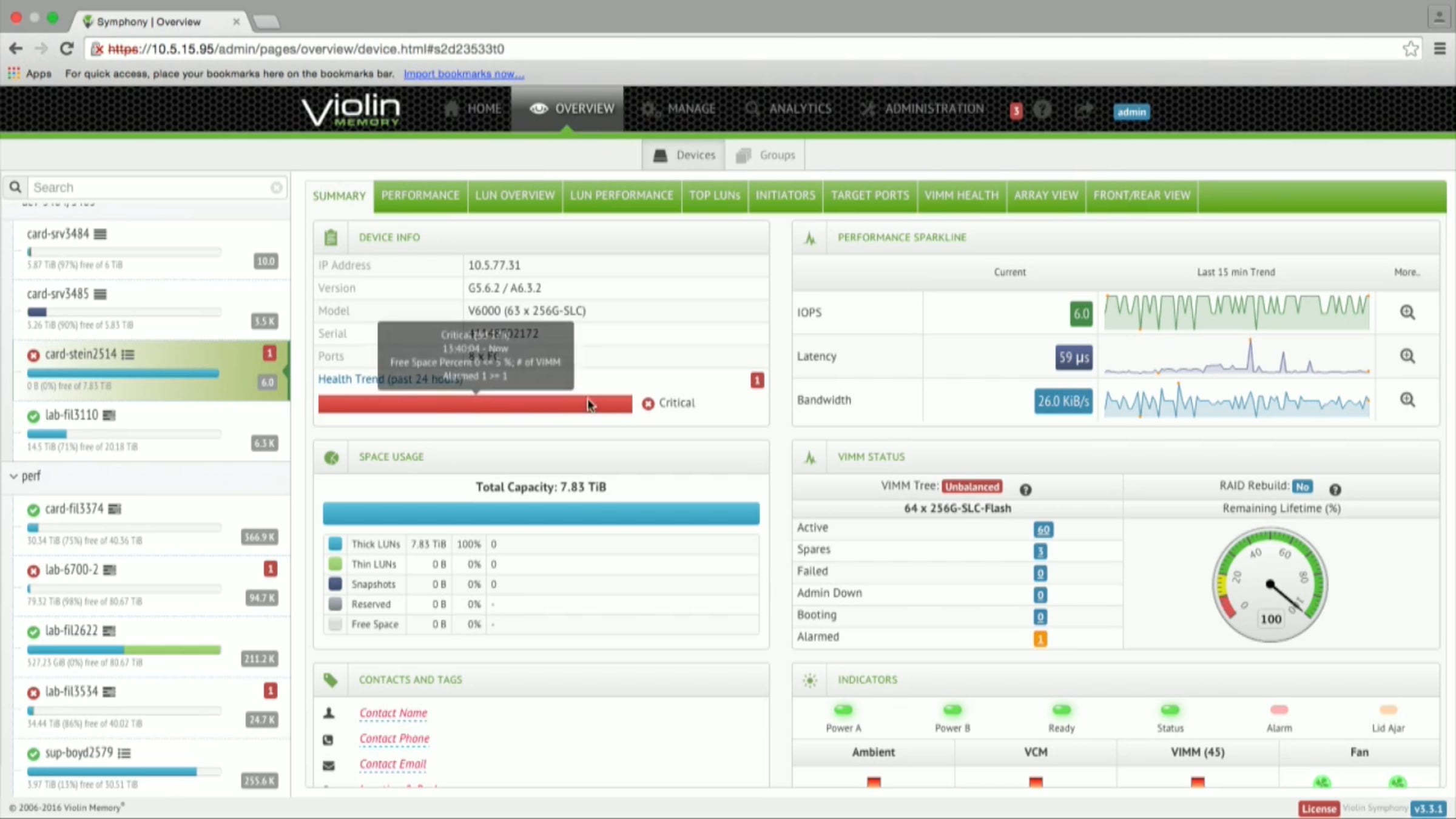Click the search magnifier icon

pos(15,187)
